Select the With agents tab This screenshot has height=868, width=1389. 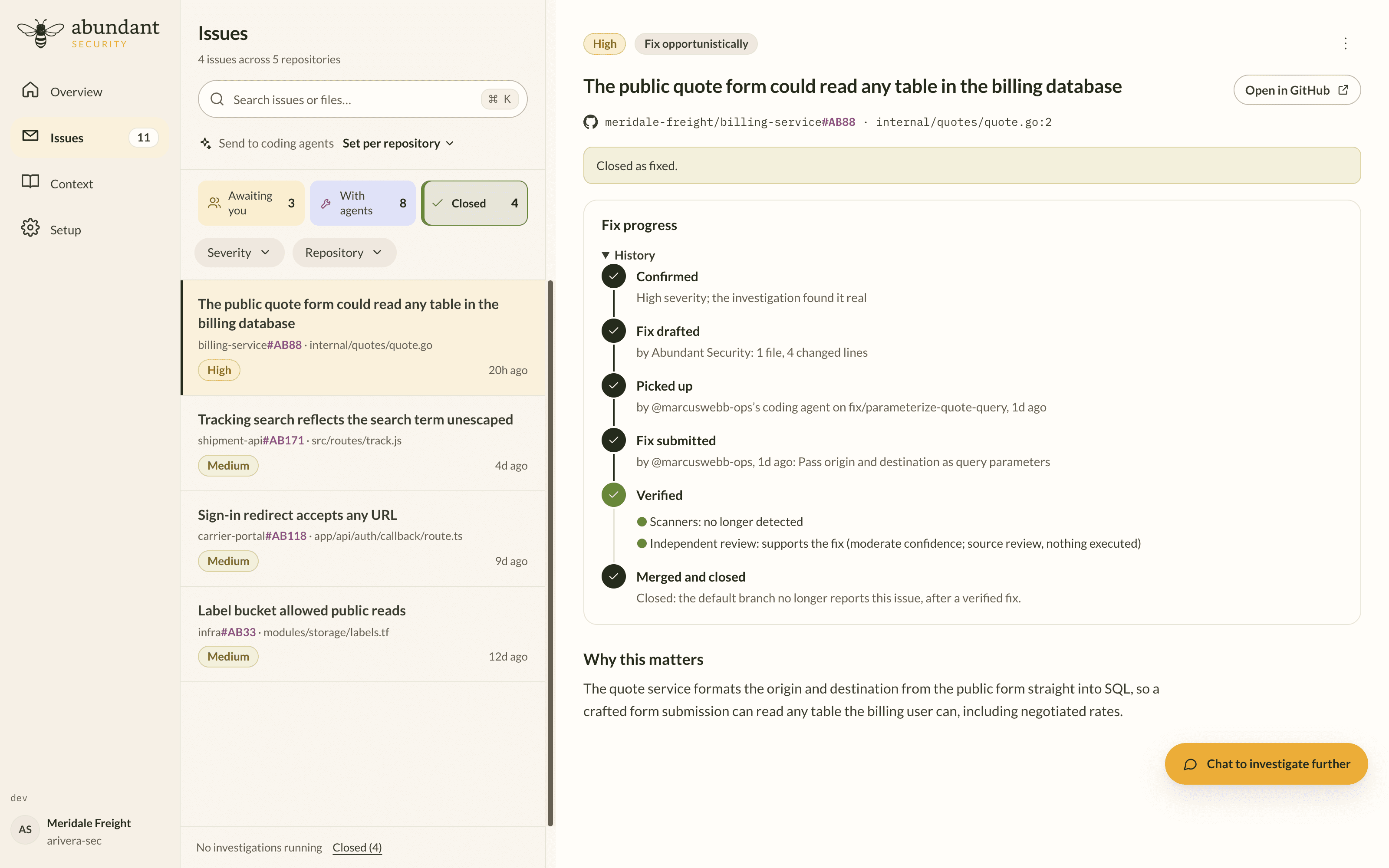point(363,203)
